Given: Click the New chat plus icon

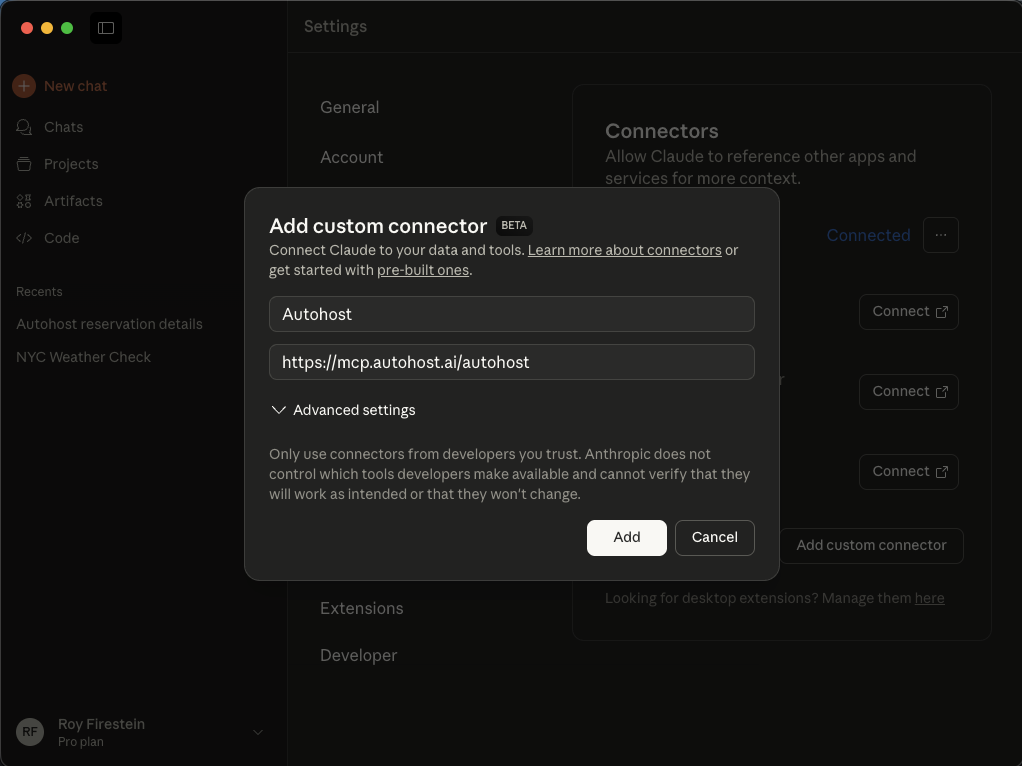Looking at the screenshot, I should click(x=24, y=86).
